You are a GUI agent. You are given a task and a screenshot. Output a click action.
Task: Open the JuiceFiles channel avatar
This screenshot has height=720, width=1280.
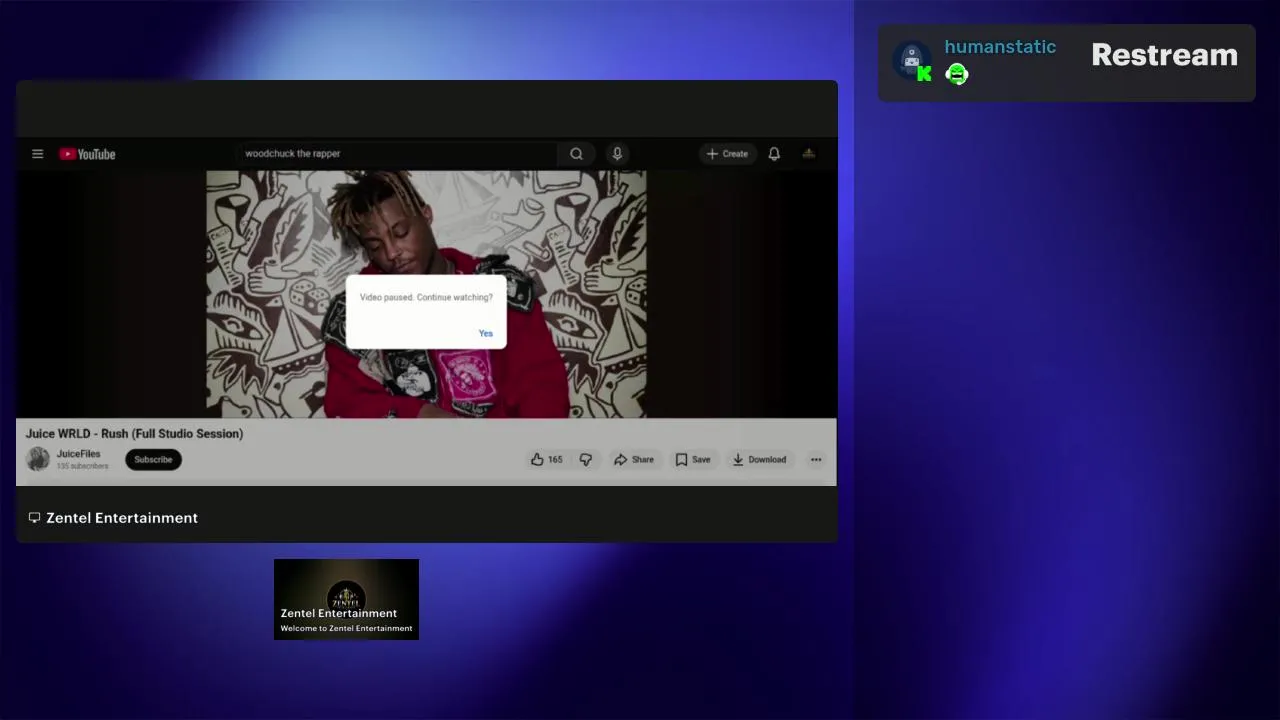pos(38,459)
